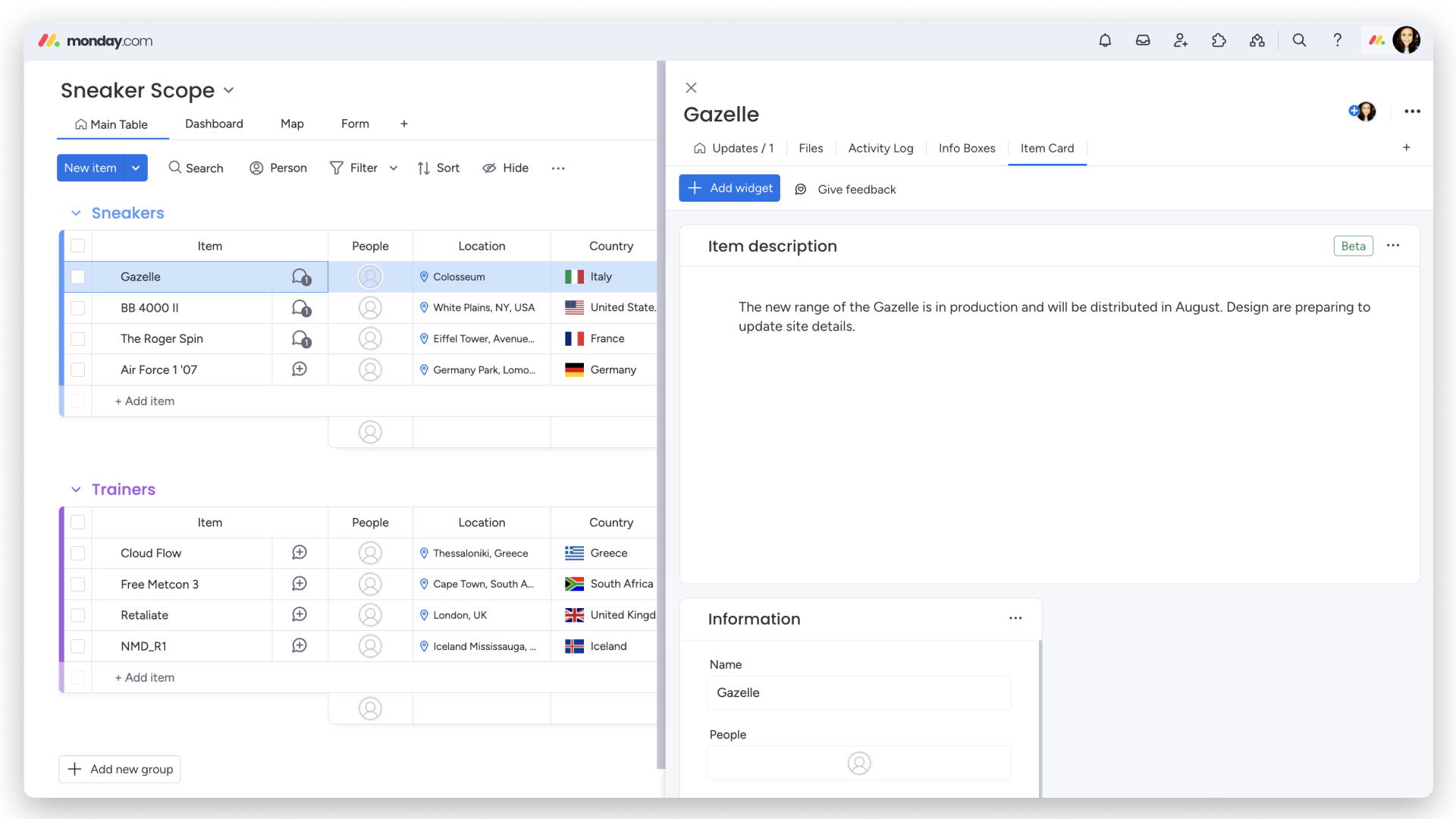The height and width of the screenshot is (819, 1456).
Task: Start conversation on NMD_R1 row
Action: (x=300, y=646)
